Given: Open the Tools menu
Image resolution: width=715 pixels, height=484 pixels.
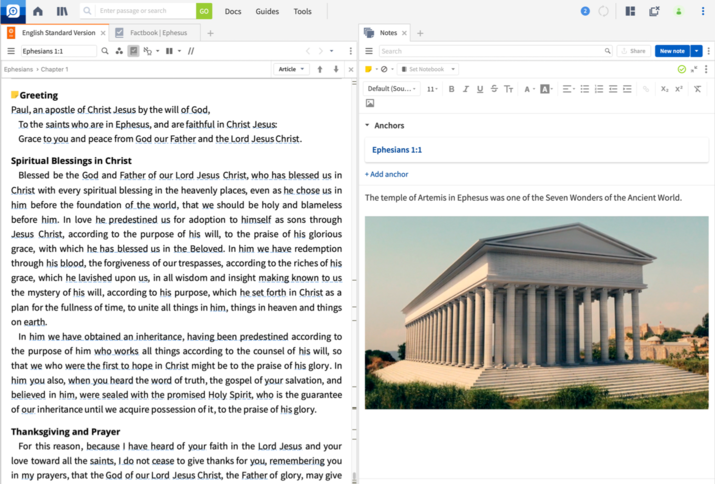Looking at the screenshot, I should tap(302, 11).
